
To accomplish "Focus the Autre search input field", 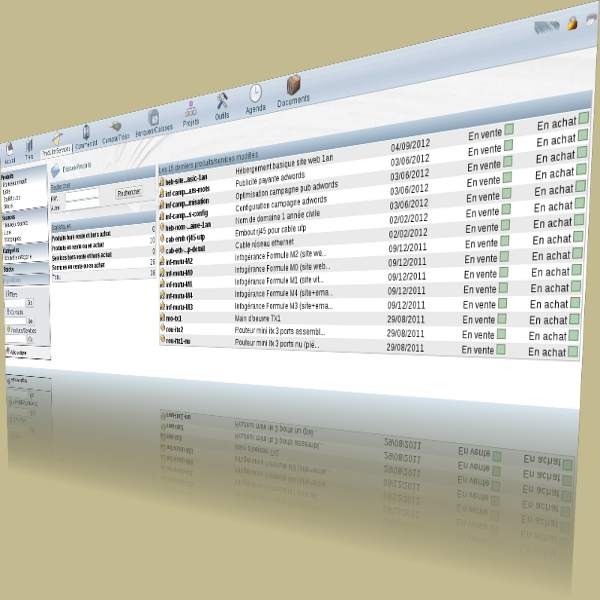I will tap(83, 205).
